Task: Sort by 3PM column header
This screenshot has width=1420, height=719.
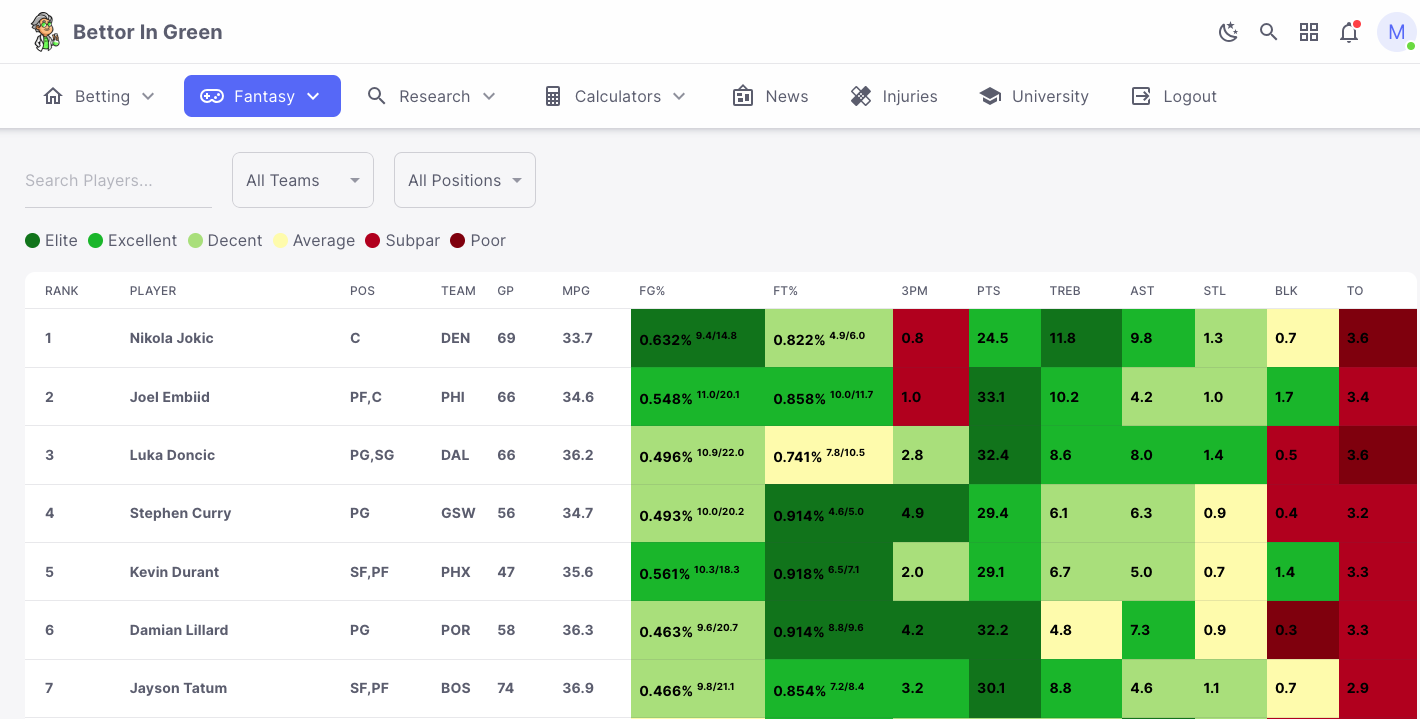Action: click(x=915, y=291)
